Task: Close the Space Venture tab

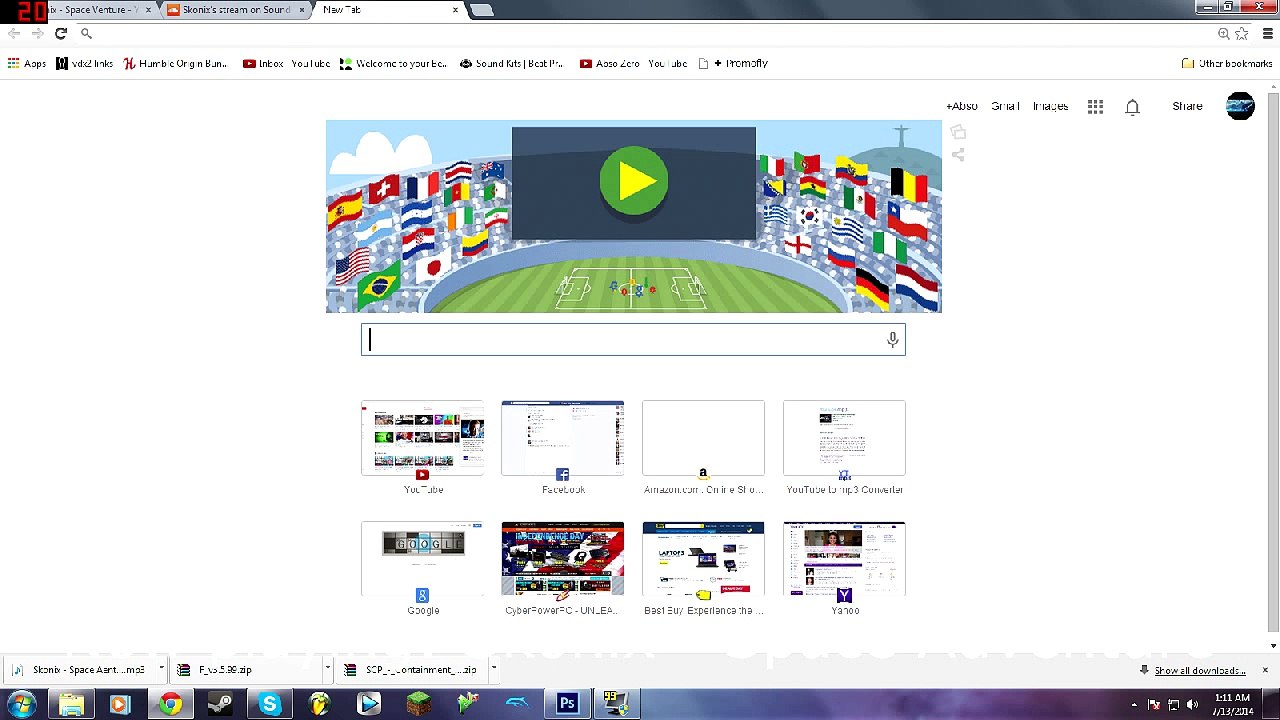Action: coord(149,10)
